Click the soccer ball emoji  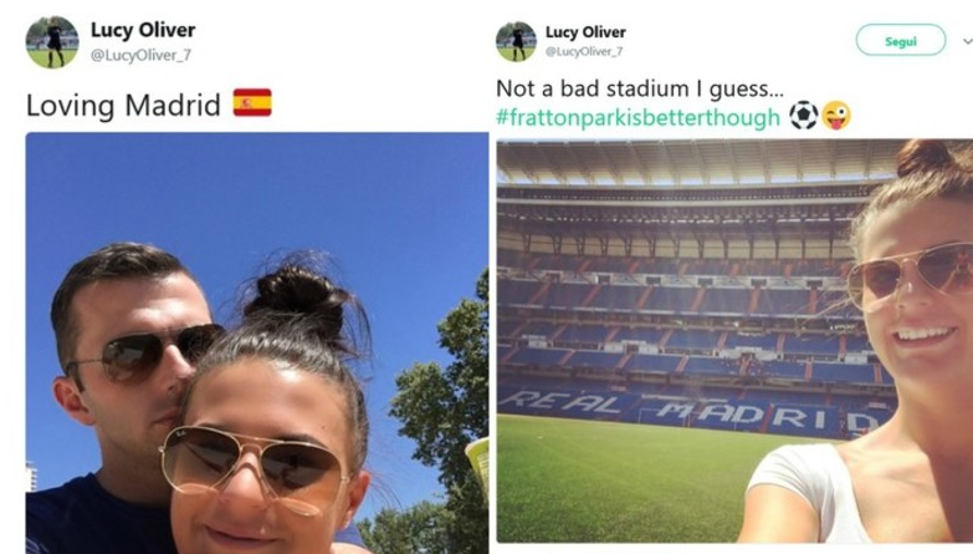[804, 115]
